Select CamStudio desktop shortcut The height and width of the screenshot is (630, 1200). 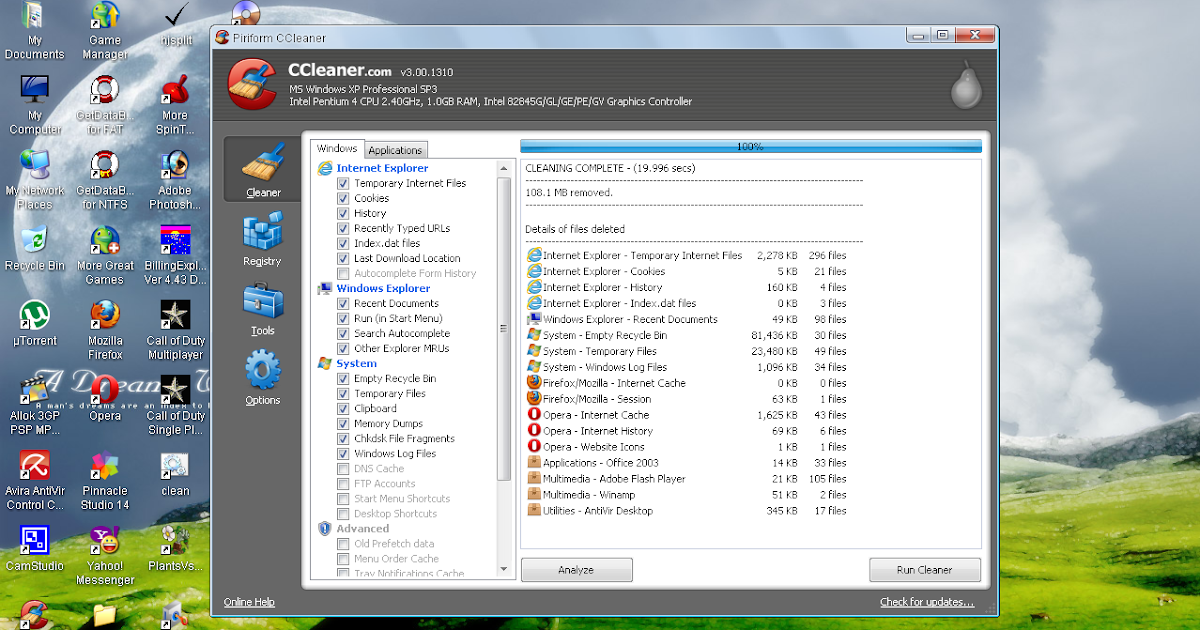point(35,549)
